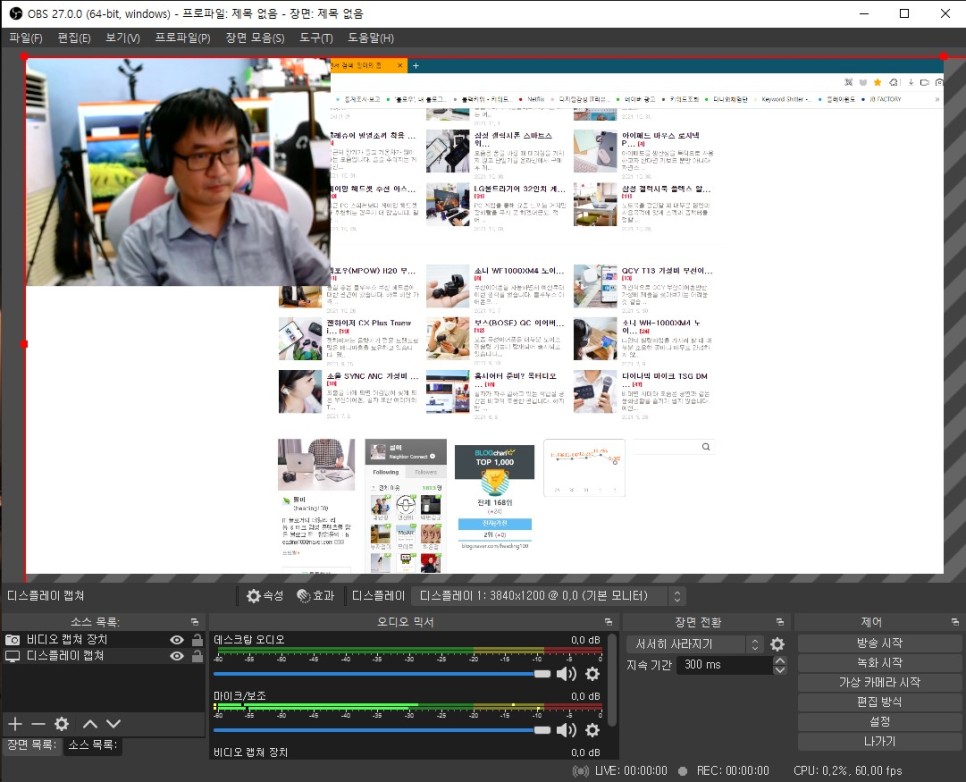The height and width of the screenshot is (782, 966).
Task: Open 설정 settings button
Action: tap(880, 722)
